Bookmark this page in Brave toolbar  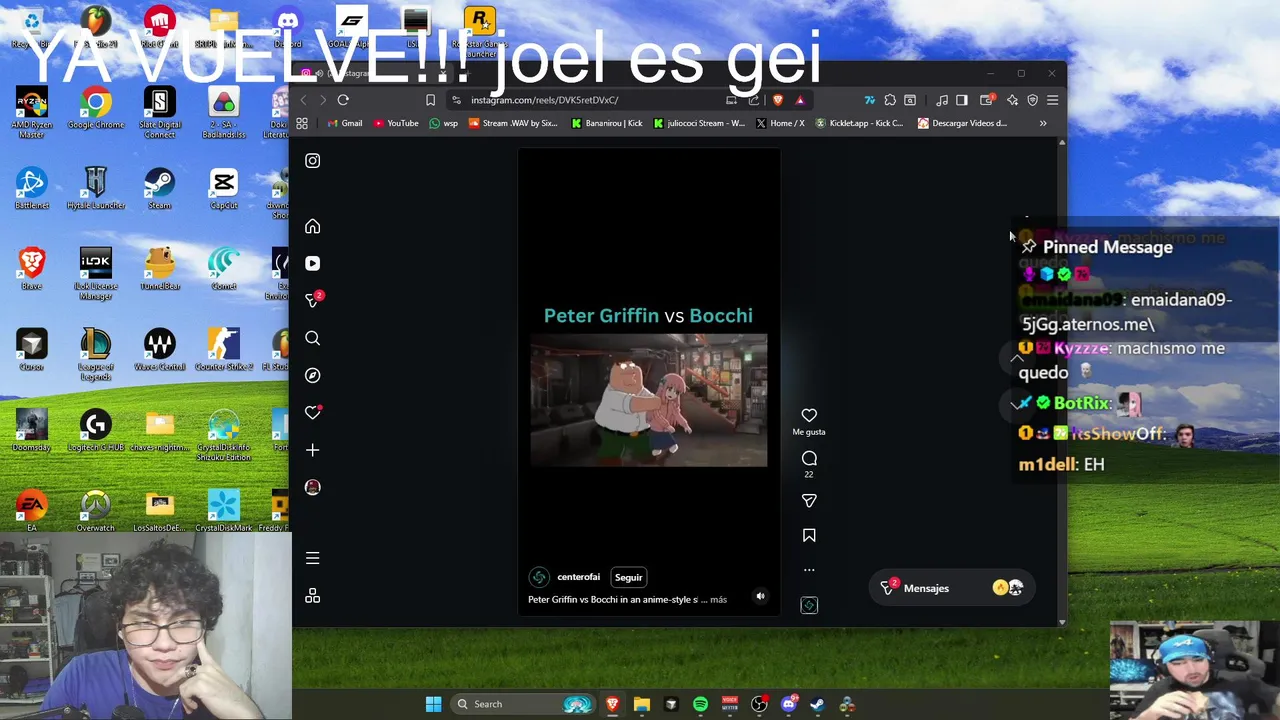pyautogui.click(x=430, y=100)
